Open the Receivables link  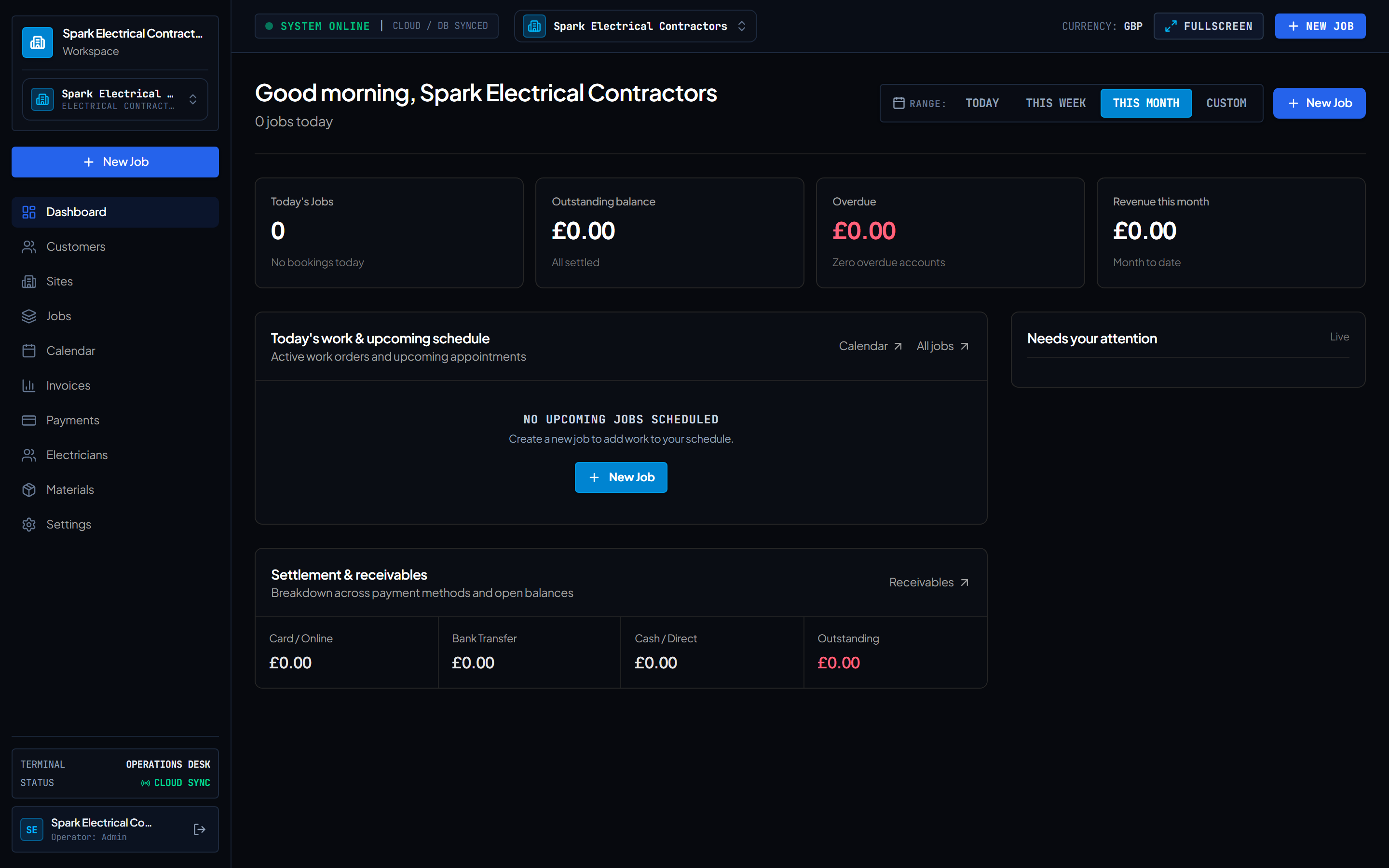[x=929, y=582]
